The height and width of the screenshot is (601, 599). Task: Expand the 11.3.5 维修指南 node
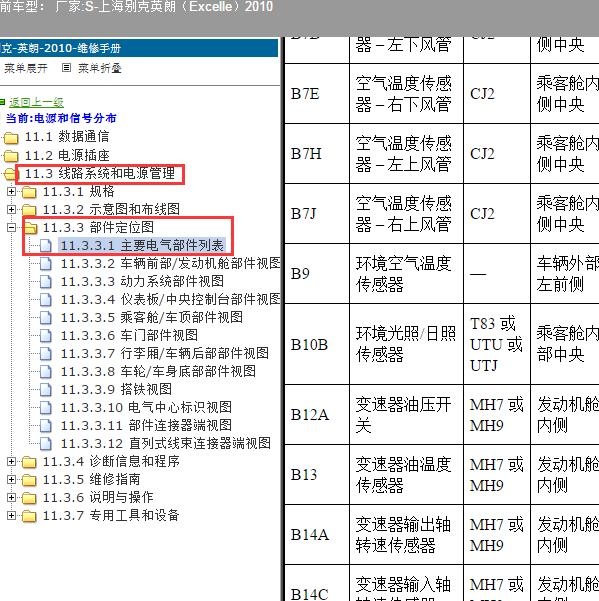point(11,479)
